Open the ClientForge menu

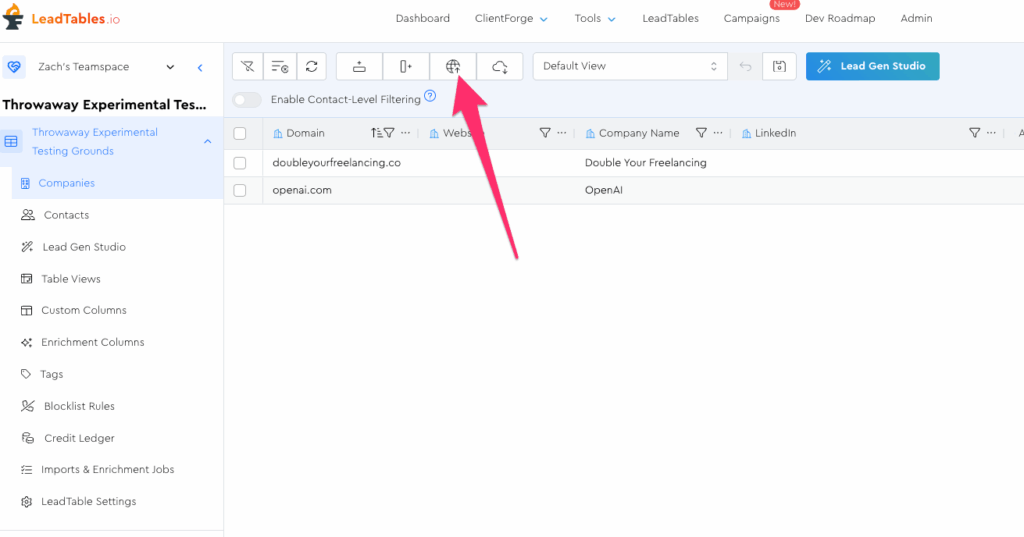pos(511,18)
